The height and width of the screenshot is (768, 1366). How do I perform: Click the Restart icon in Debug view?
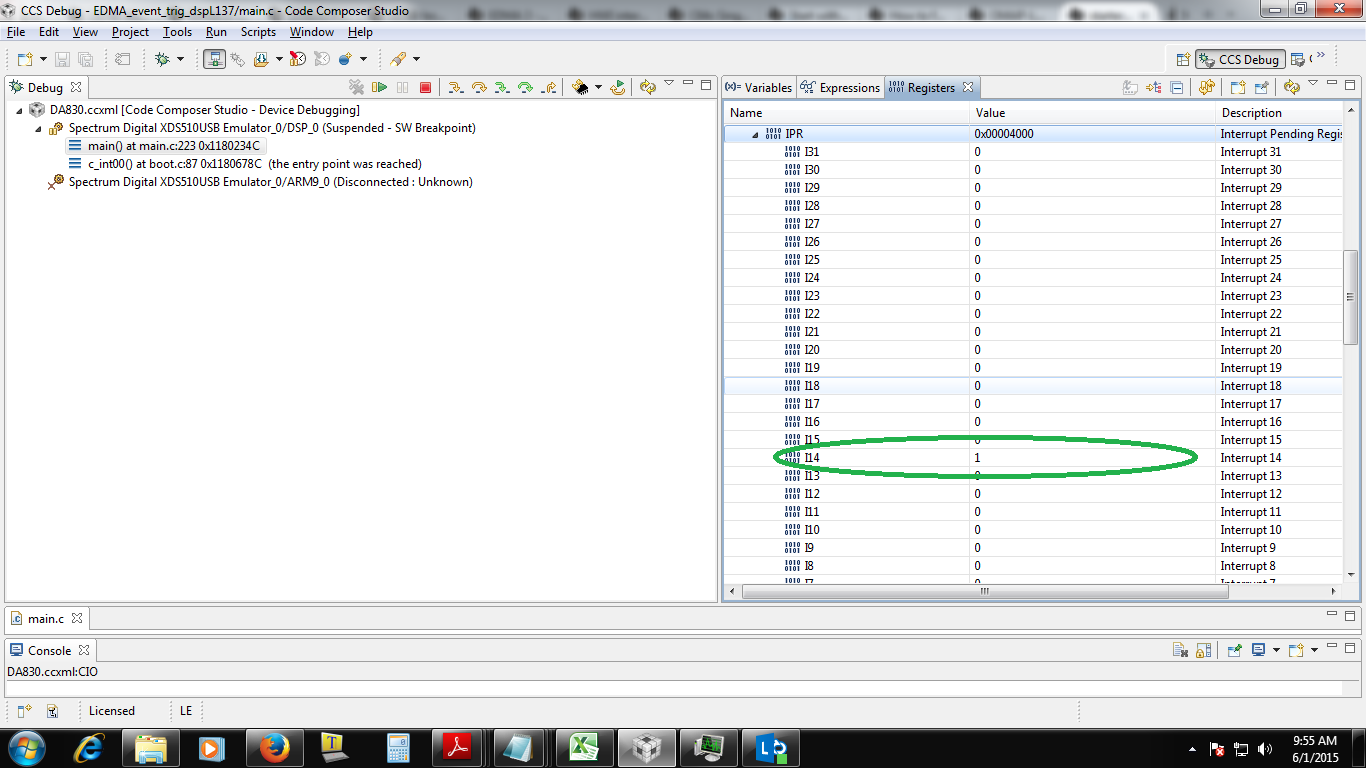click(618, 87)
